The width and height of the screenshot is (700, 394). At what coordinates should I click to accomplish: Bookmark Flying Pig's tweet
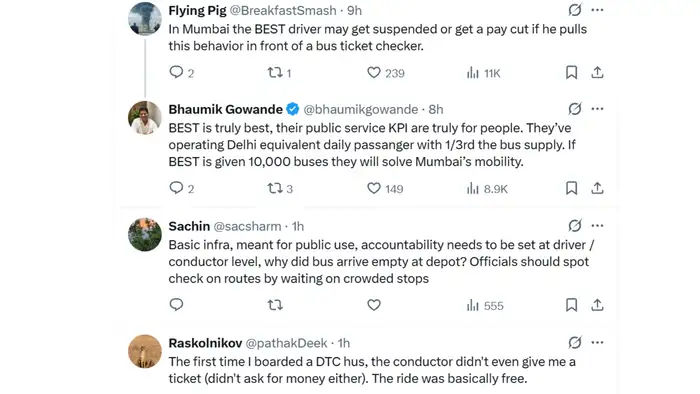(x=571, y=72)
